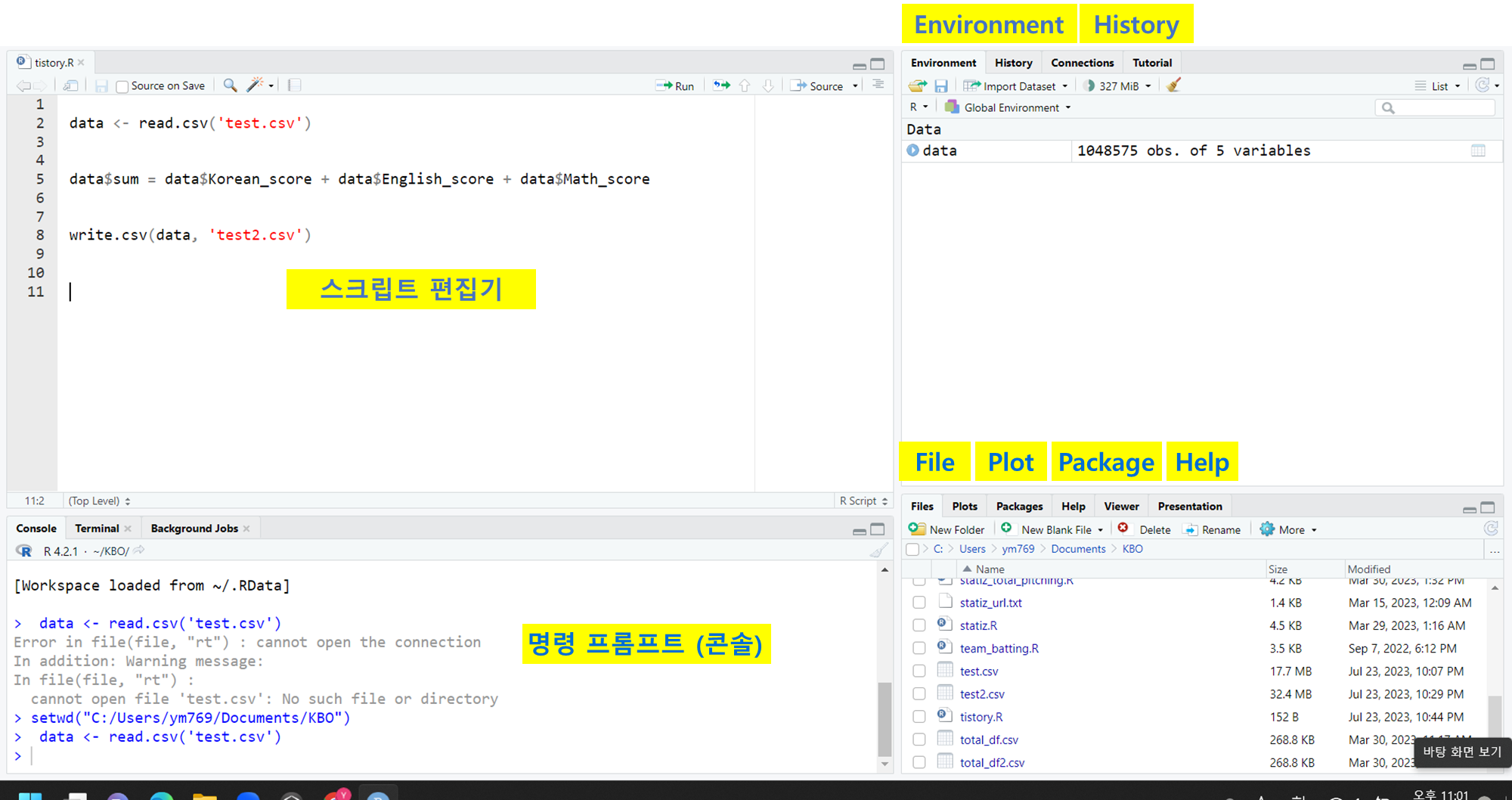Click the Environment search field
This screenshot has width=1512, height=800.
(x=1435, y=107)
